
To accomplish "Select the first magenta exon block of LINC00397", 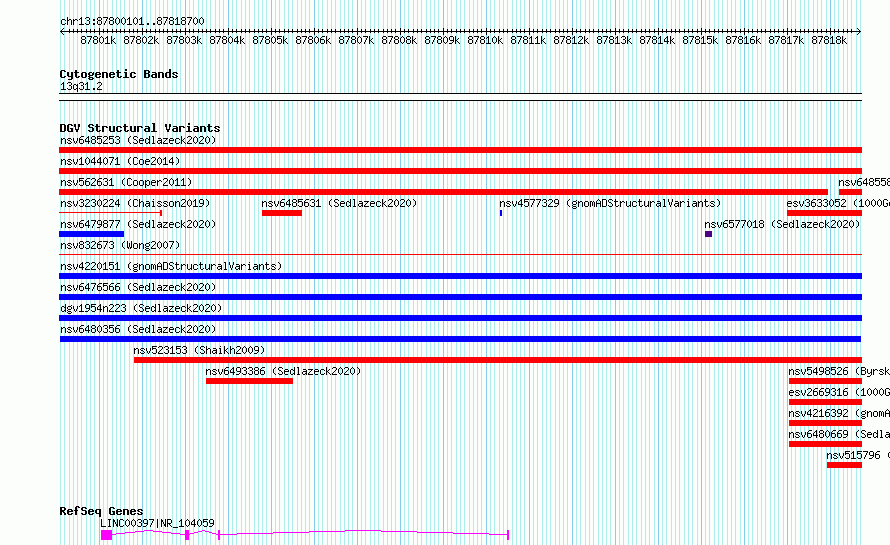I will (107, 535).
